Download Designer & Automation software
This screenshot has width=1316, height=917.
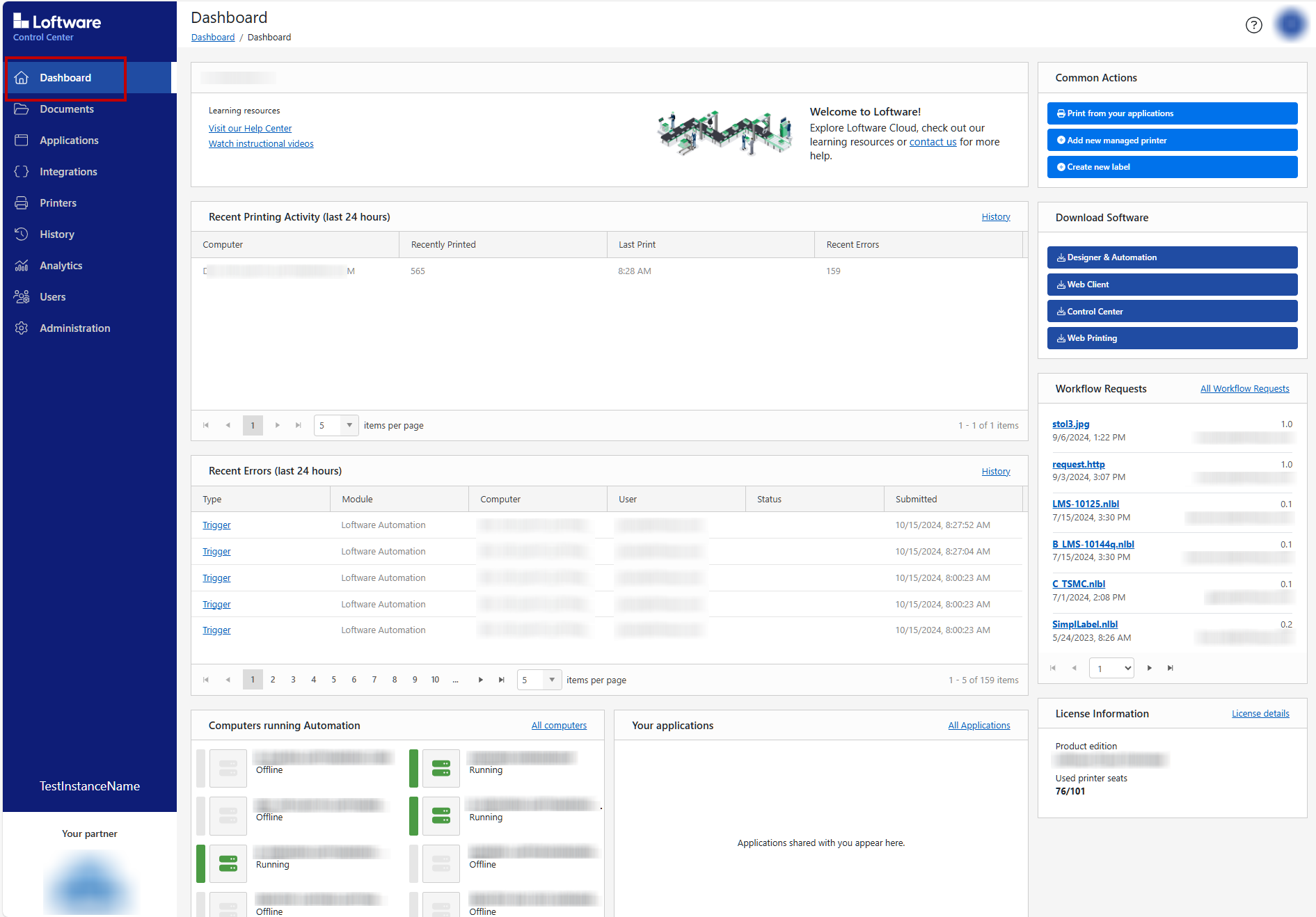click(1172, 257)
